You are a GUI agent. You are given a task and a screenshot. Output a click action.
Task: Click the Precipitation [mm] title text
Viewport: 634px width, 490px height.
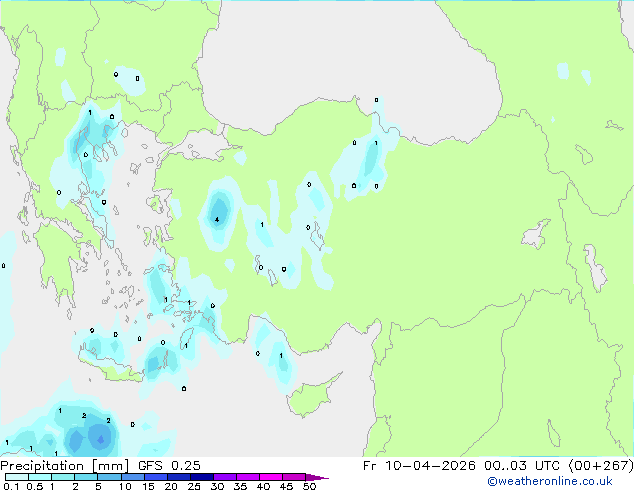pos(64,466)
